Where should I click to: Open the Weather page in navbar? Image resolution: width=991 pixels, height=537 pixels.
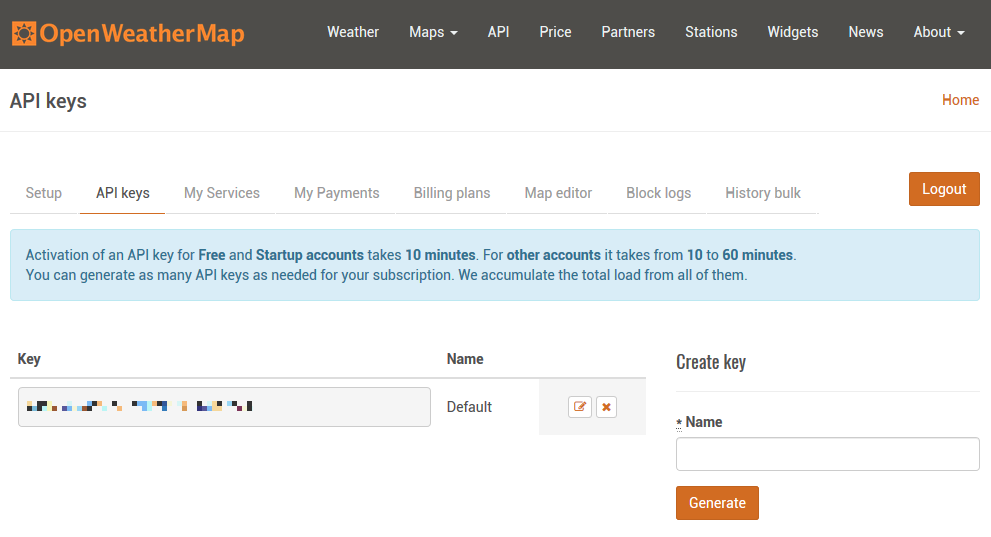(353, 32)
